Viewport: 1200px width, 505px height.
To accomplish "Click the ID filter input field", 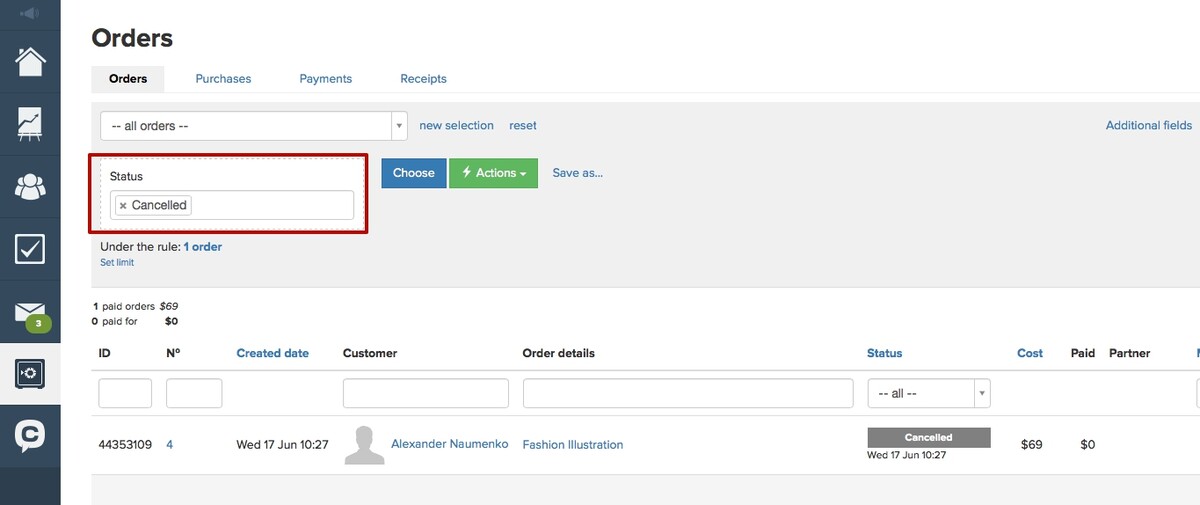I will (125, 393).
